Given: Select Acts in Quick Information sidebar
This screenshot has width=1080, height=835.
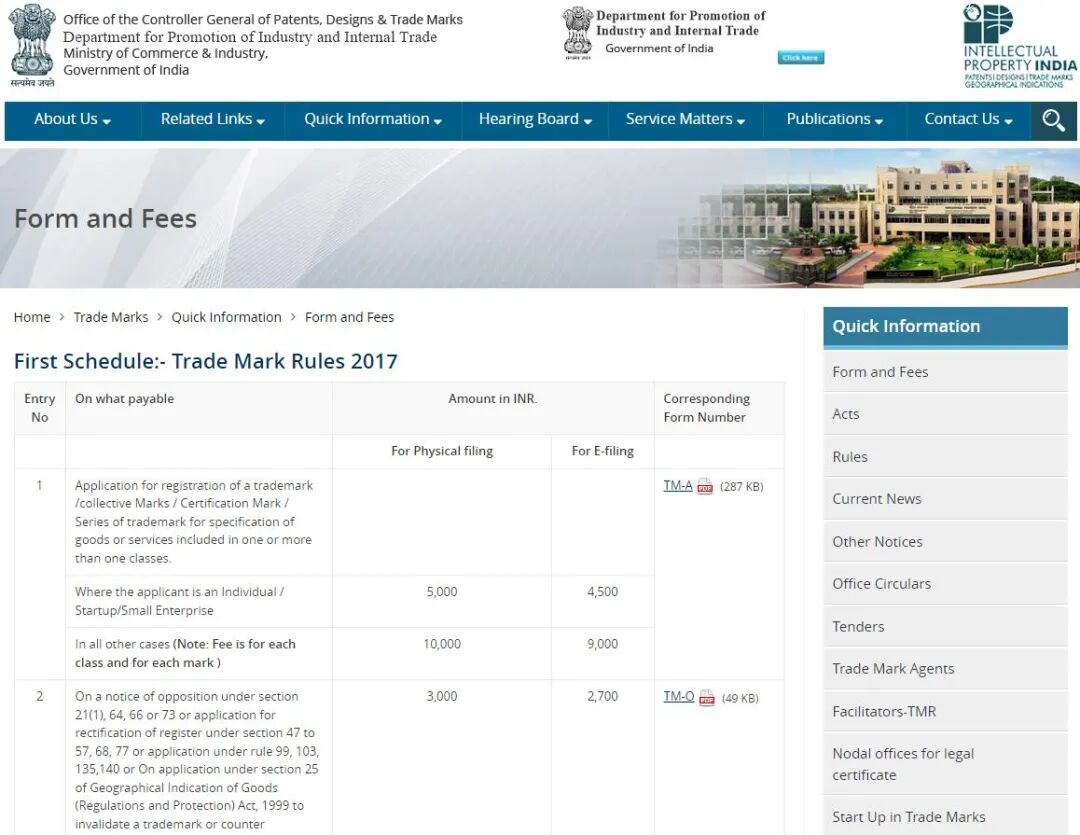Looking at the screenshot, I should (945, 414).
